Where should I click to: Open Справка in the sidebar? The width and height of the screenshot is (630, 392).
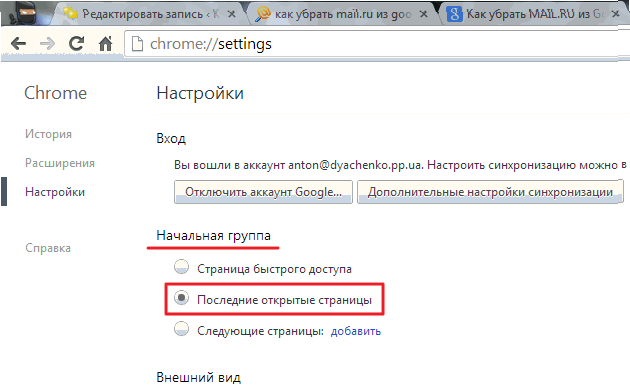48,248
